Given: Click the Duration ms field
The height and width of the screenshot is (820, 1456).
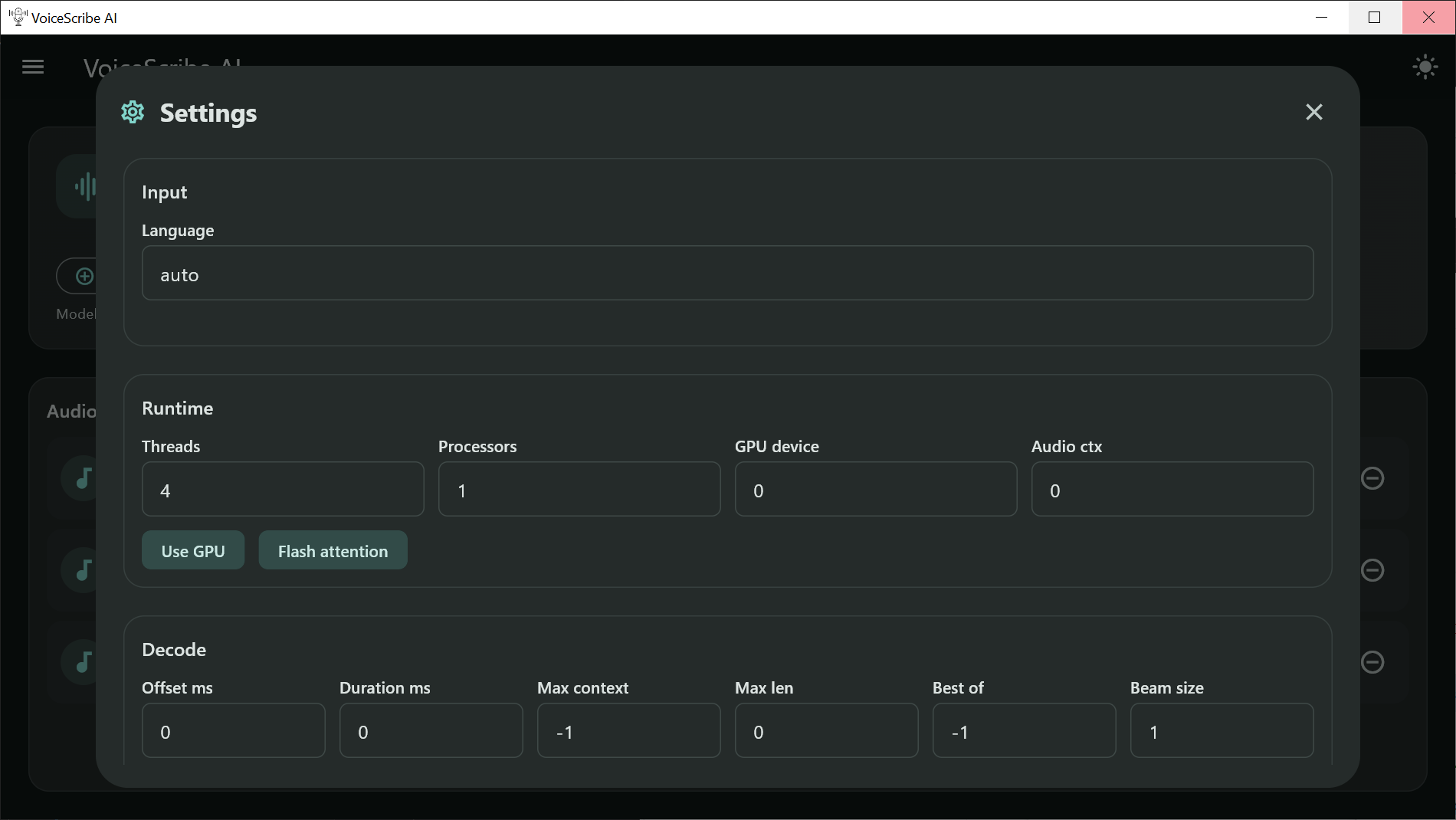Looking at the screenshot, I should [x=431, y=730].
